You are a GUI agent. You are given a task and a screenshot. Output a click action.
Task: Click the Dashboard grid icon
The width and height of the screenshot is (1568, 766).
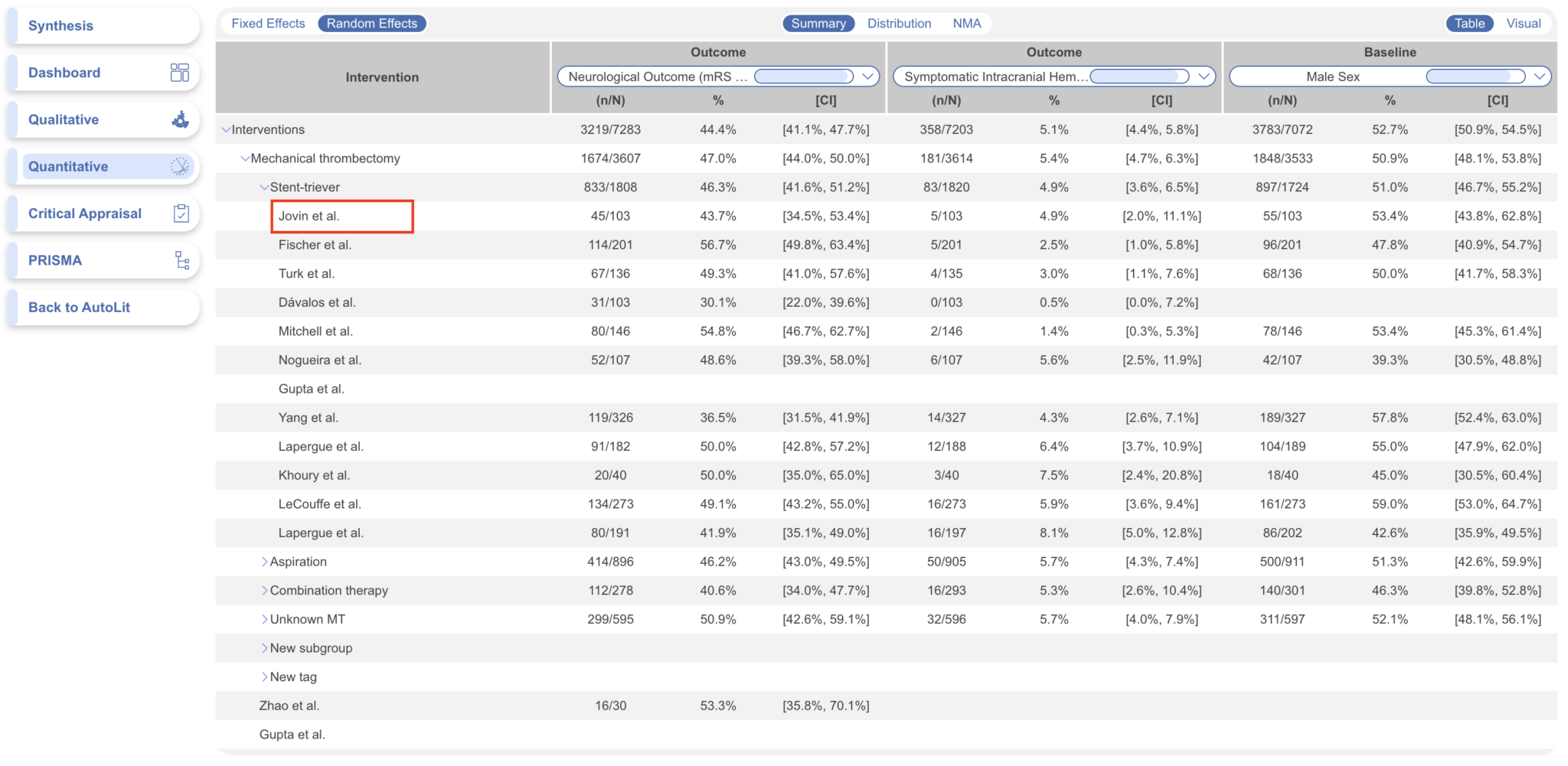click(179, 73)
